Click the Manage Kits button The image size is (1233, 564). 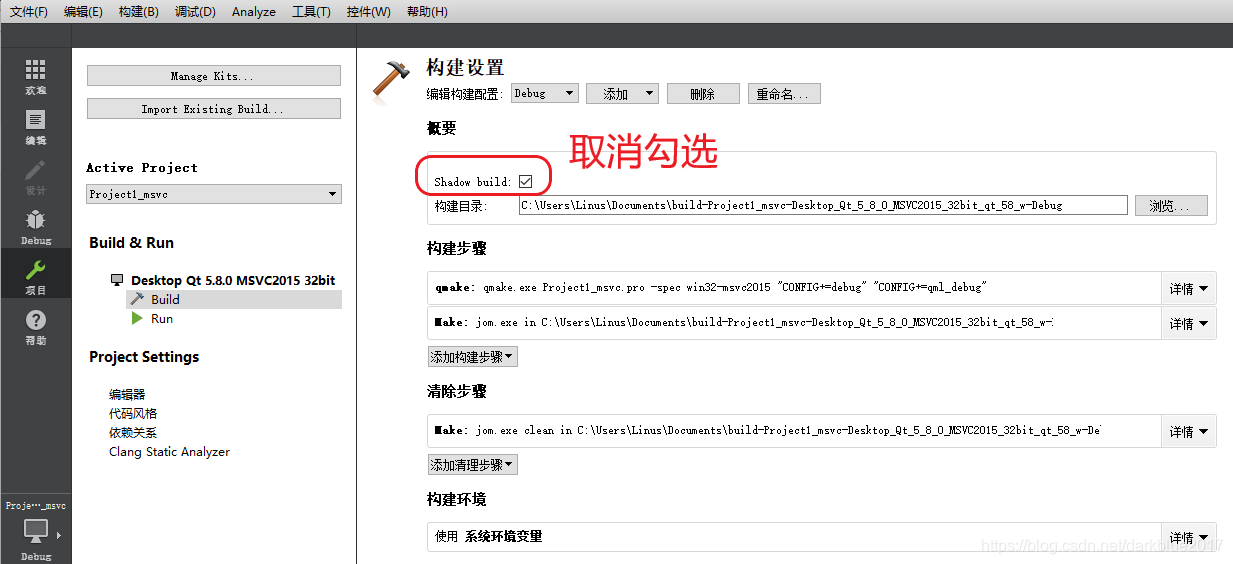click(214, 76)
